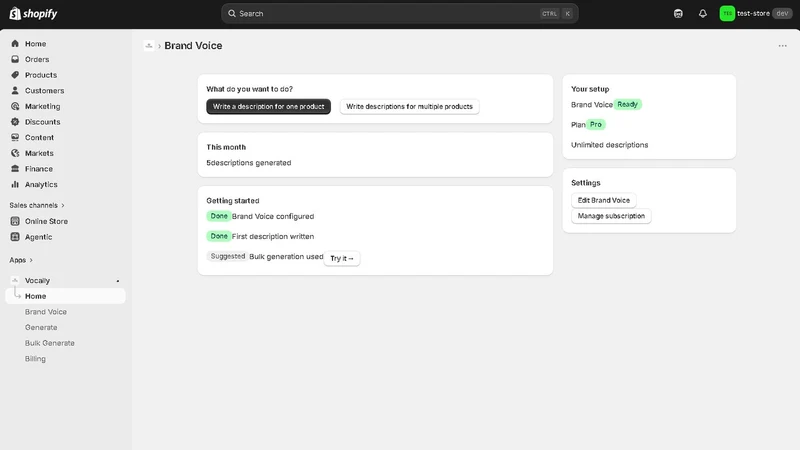This screenshot has width=800, height=450.
Task: Open Online Store via its storefront icon
Action: [x=15, y=221]
